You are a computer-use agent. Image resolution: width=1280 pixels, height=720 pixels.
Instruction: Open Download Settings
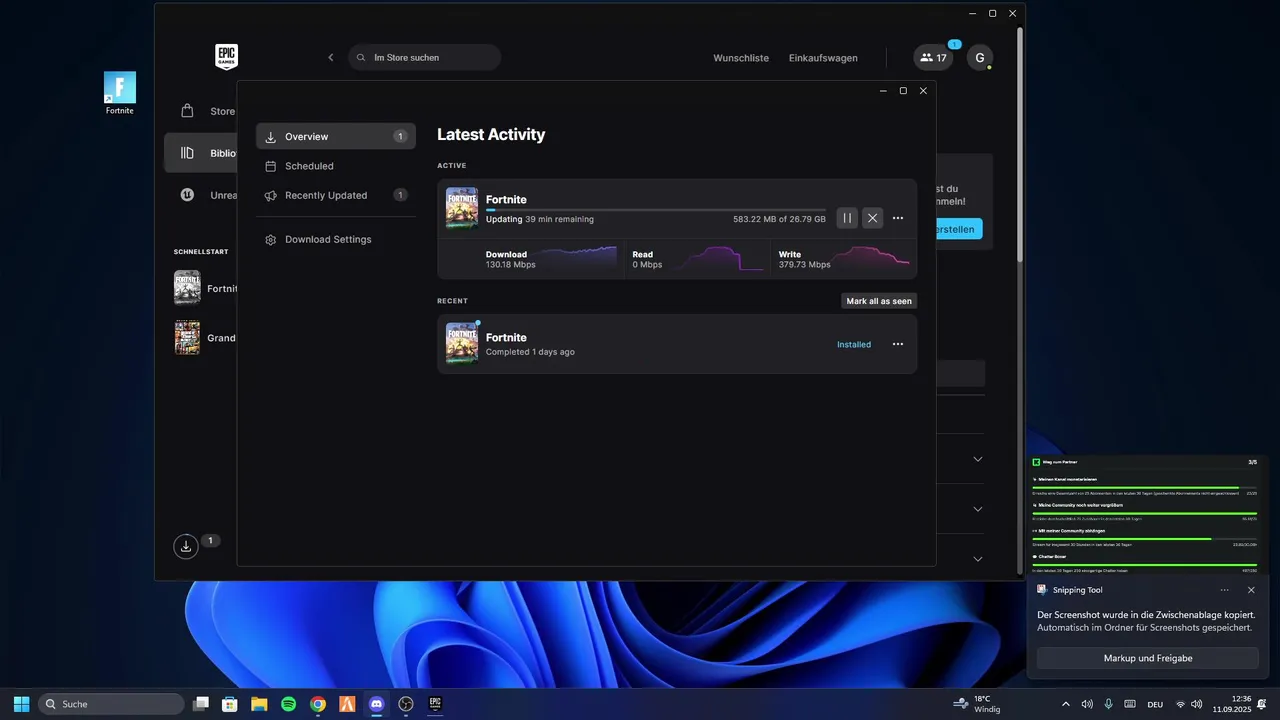pos(336,239)
